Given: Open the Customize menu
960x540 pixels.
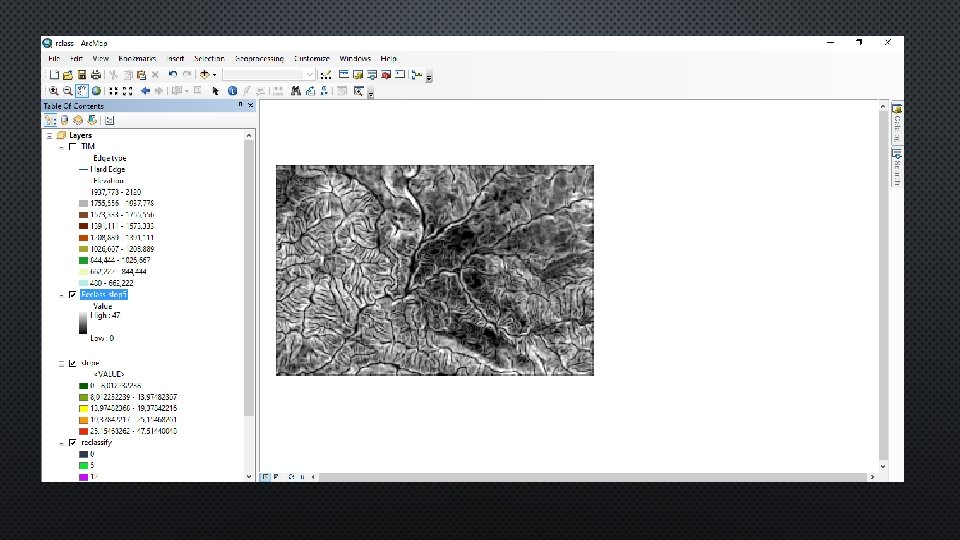Looking at the screenshot, I should point(312,59).
